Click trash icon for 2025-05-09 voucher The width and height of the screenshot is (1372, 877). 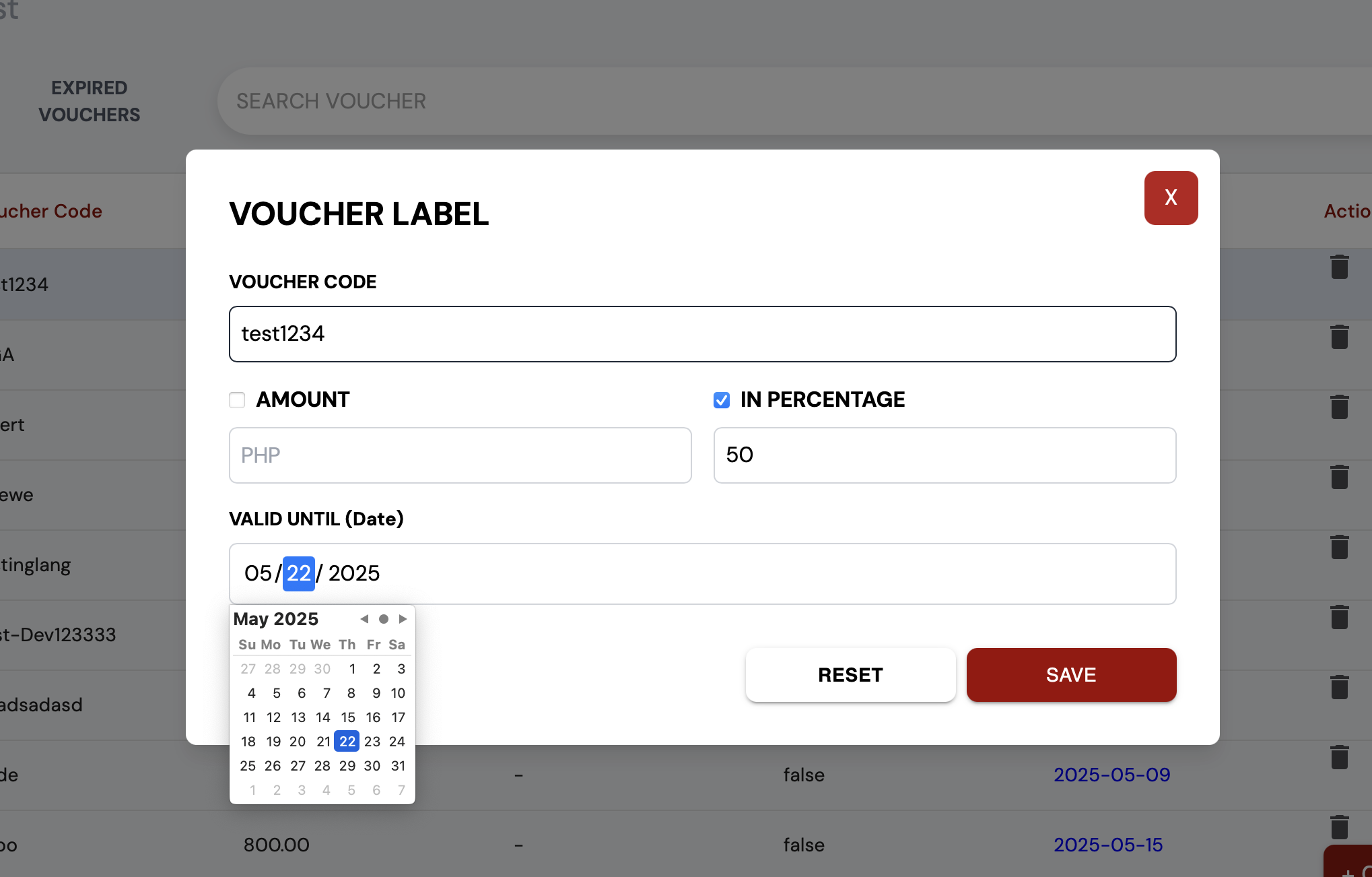[1339, 757]
